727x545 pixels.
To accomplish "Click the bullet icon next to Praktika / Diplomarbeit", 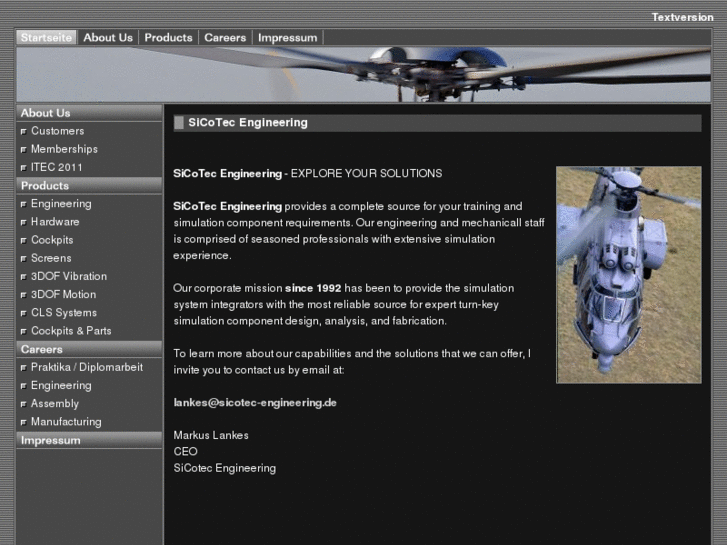I will [24, 368].
